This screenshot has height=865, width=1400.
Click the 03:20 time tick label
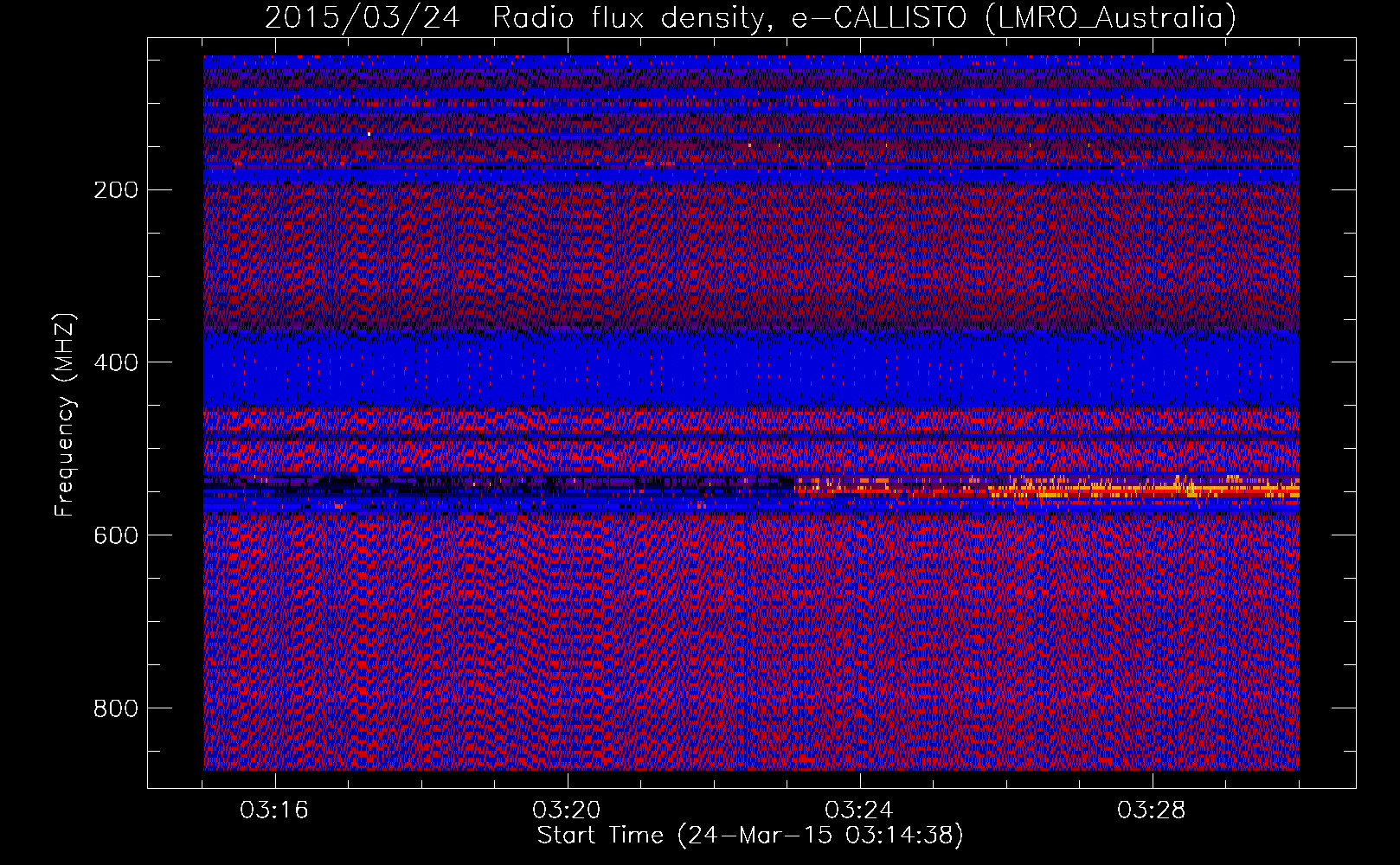567,811
